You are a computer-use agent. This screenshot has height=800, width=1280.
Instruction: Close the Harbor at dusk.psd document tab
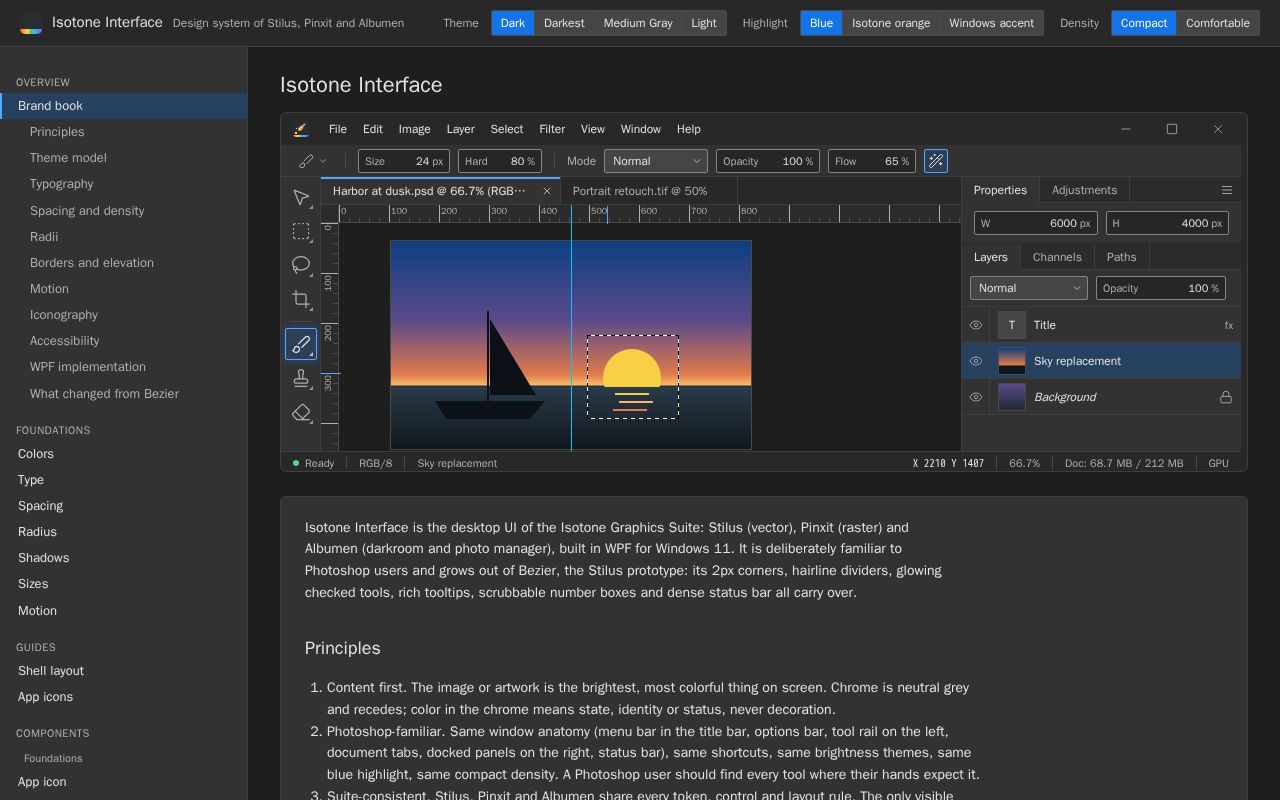coord(547,191)
